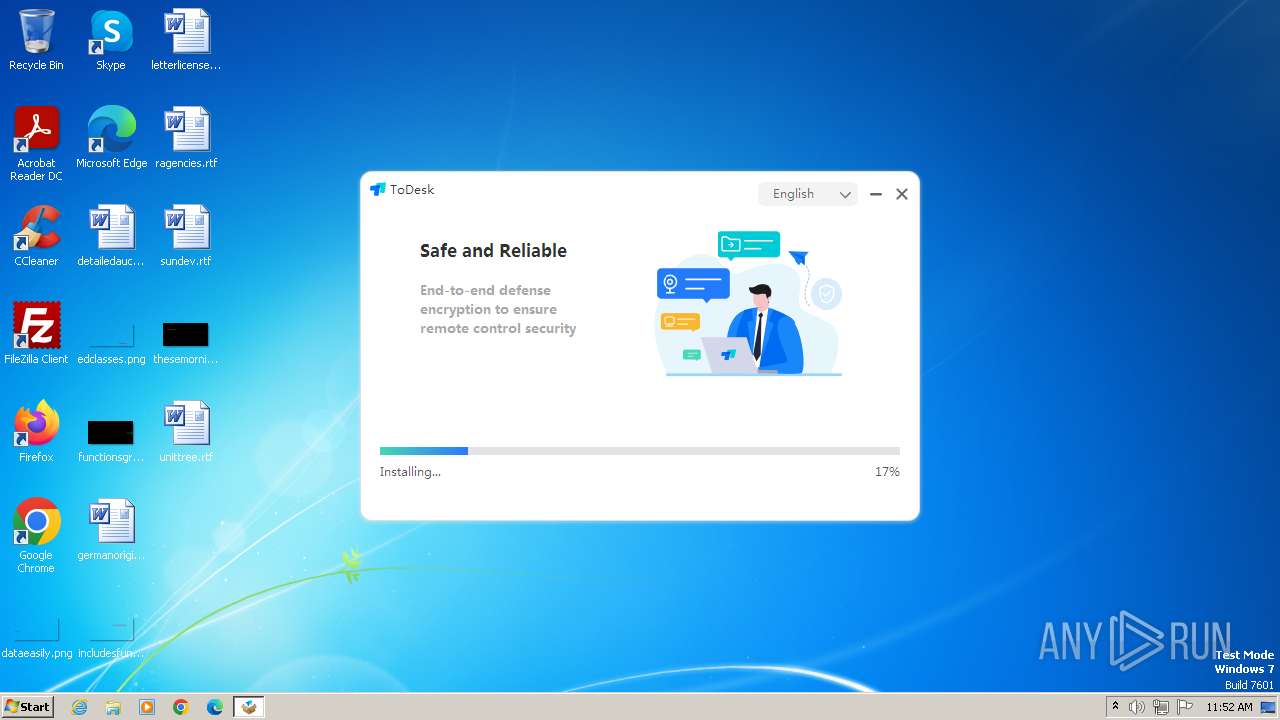Select Google Chrome desktop shortcut
Viewport: 1280px width, 720px height.
pyautogui.click(x=36, y=536)
